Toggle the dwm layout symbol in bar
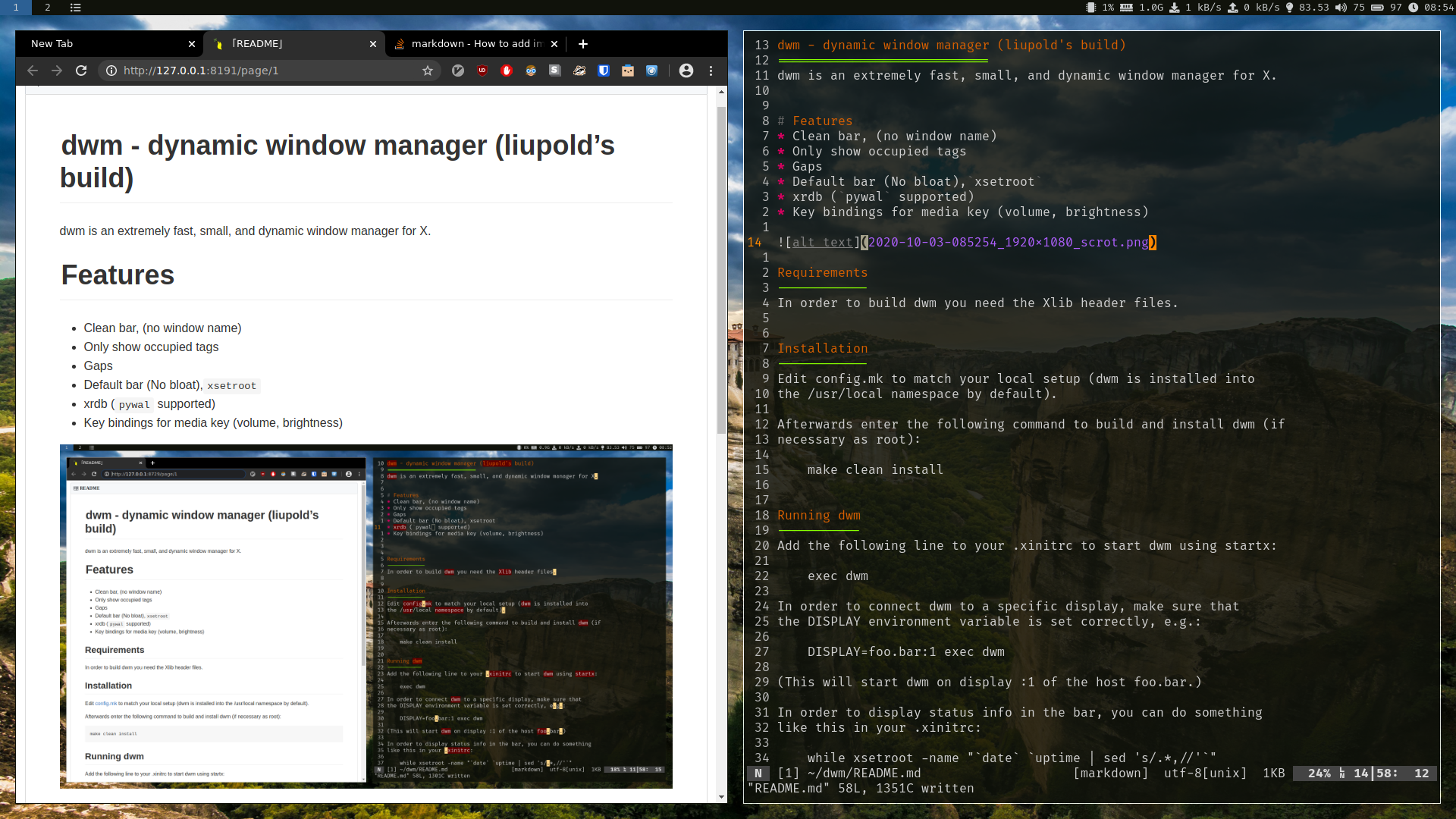The width and height of the screenshot is (1456, 819). (75, 8)
